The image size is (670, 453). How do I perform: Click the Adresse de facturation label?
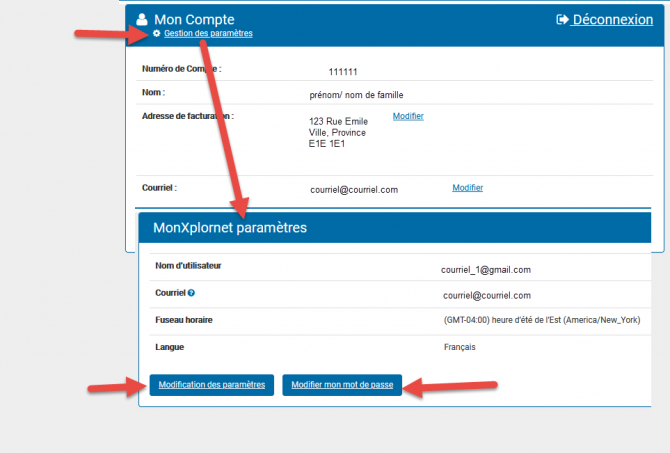188,116
